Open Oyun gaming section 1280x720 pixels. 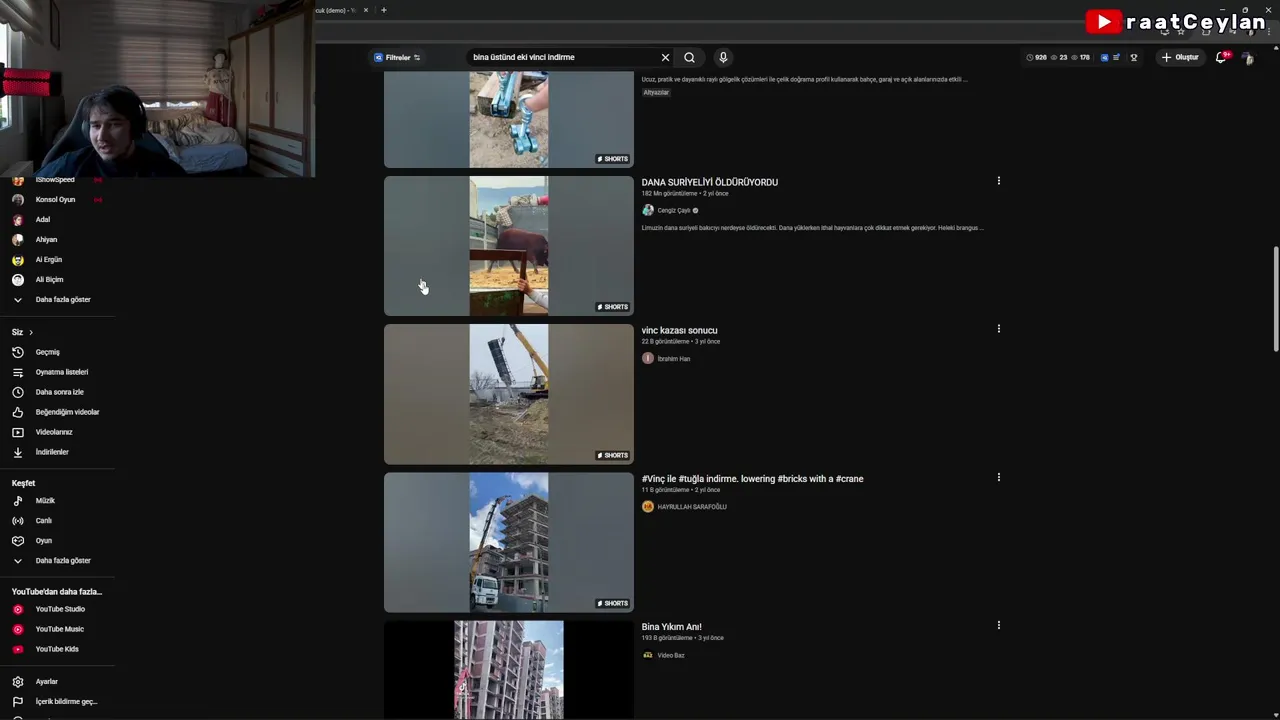(43, 541)
